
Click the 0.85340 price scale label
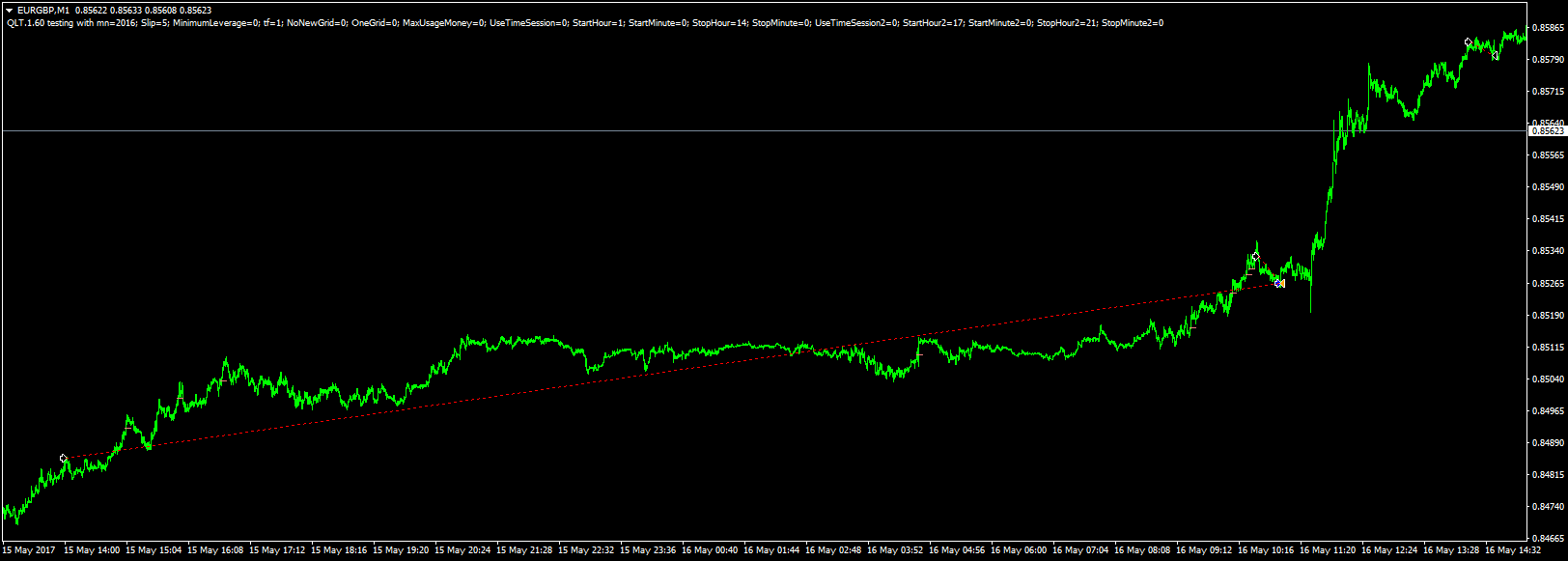(1549, 251)
